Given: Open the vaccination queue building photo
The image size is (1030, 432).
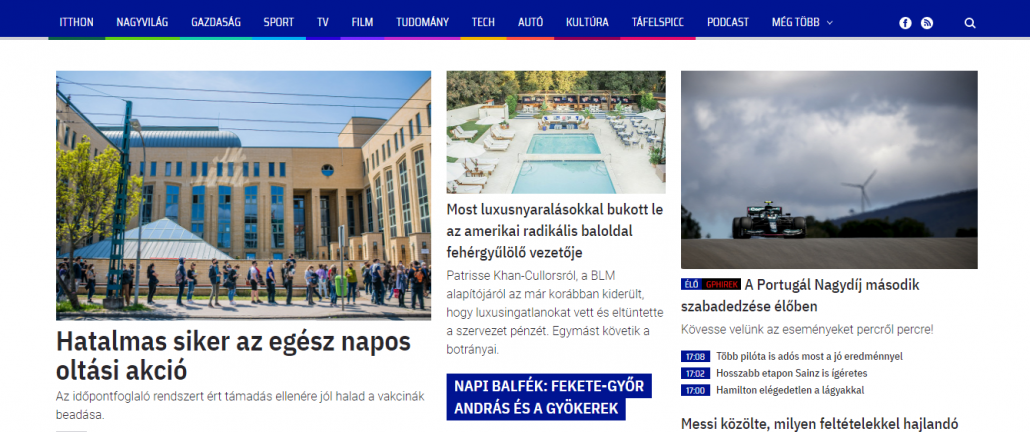Looking at the screenshot, I should [243, 196].
